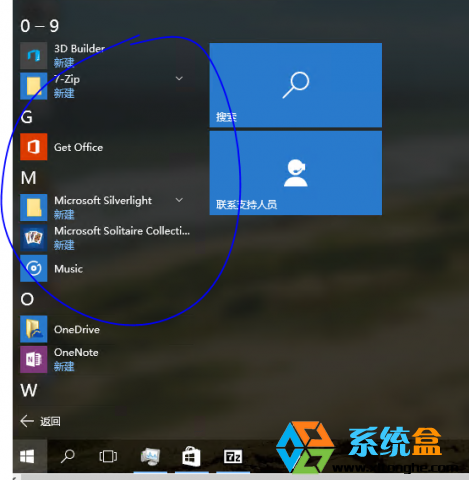Click the W letter group header
The image size is (469, 480).
tap(29, 390)
